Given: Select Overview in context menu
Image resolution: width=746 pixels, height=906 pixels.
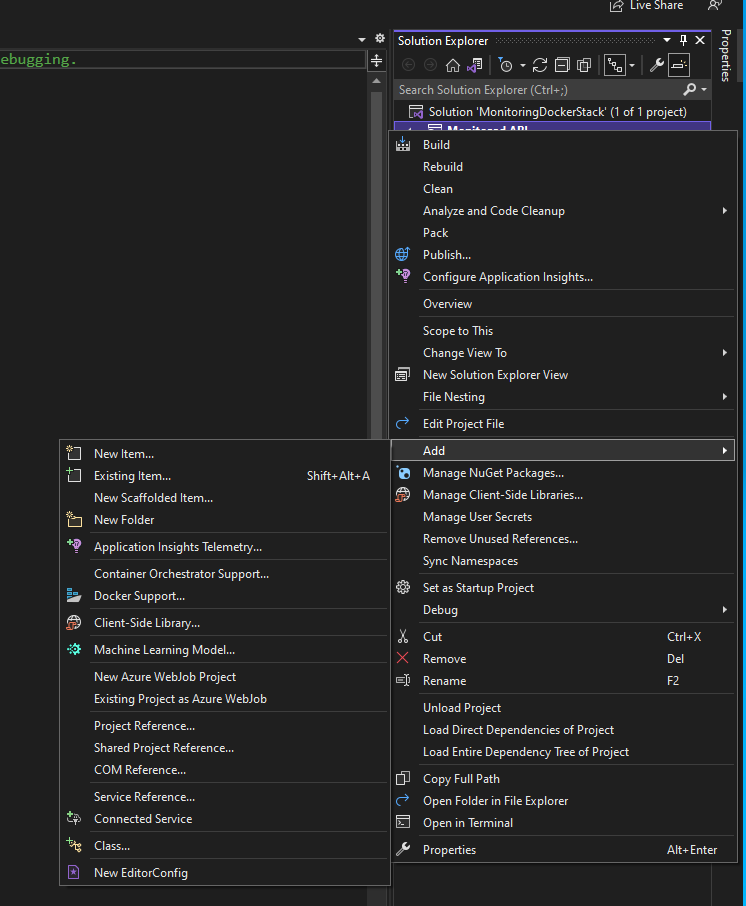Looking at the screenshot, I should pos(563,303).
